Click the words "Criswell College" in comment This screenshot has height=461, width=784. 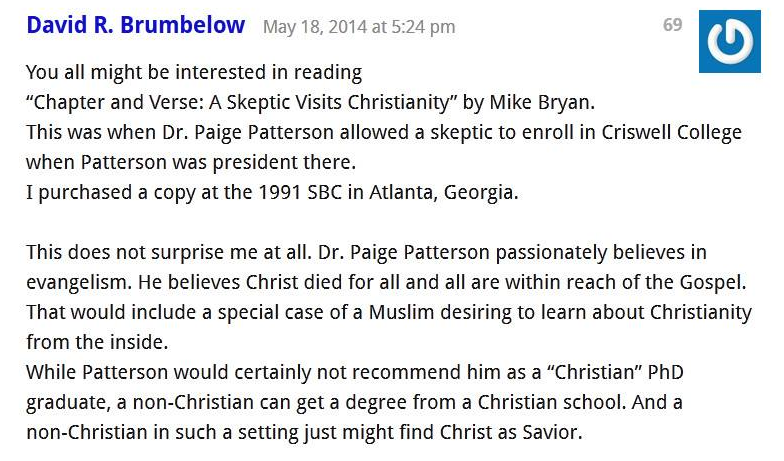pyautogui.click(x=672, y=132)
